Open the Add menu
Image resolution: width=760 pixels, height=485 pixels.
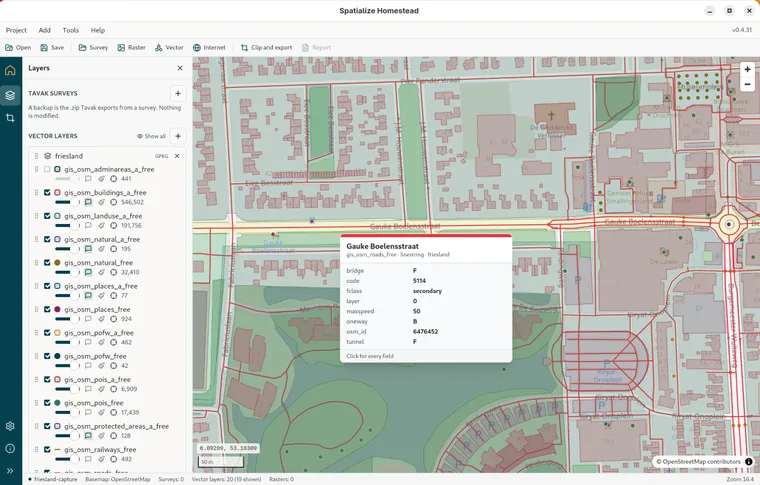pos(45,30)
